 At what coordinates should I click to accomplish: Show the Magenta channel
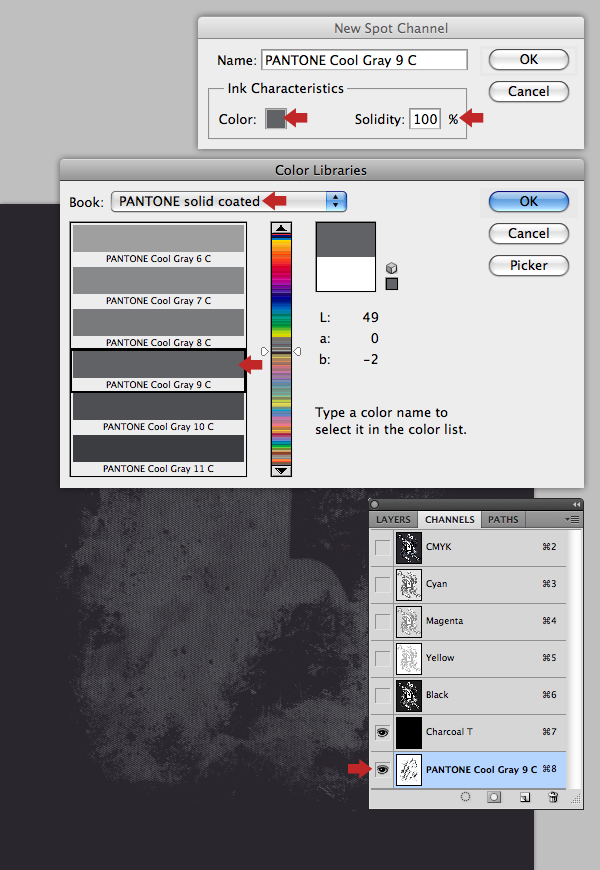click(382, 621)
